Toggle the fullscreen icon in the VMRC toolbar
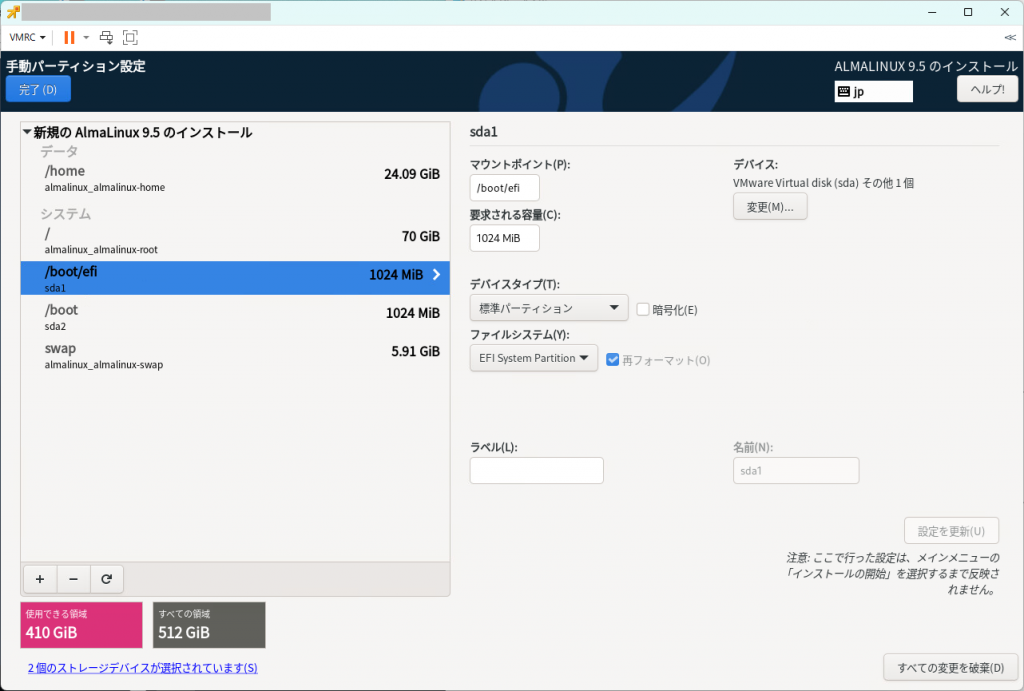 [x=130, y=37]
